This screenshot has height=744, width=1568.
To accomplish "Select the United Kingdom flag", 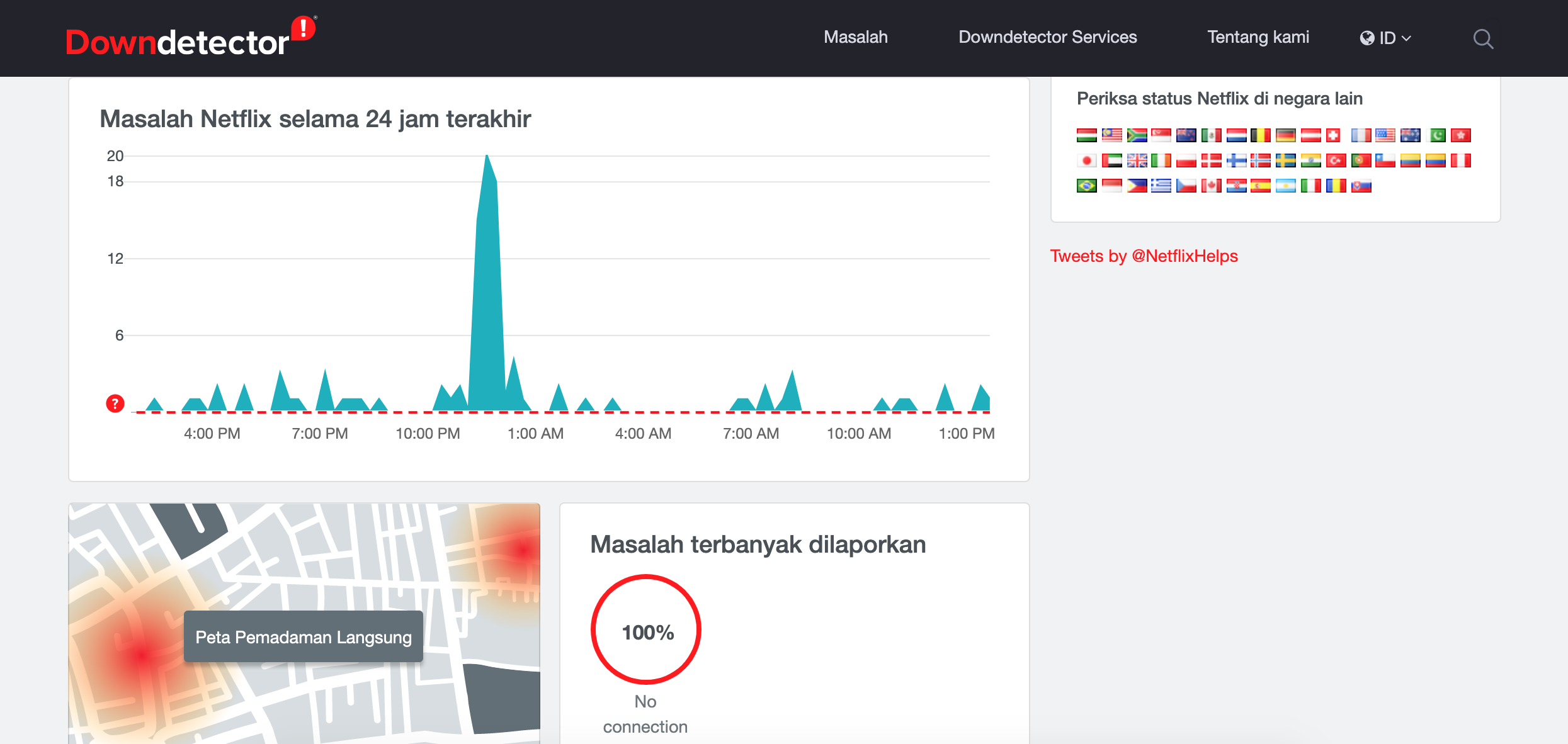I will point(1137,161).
